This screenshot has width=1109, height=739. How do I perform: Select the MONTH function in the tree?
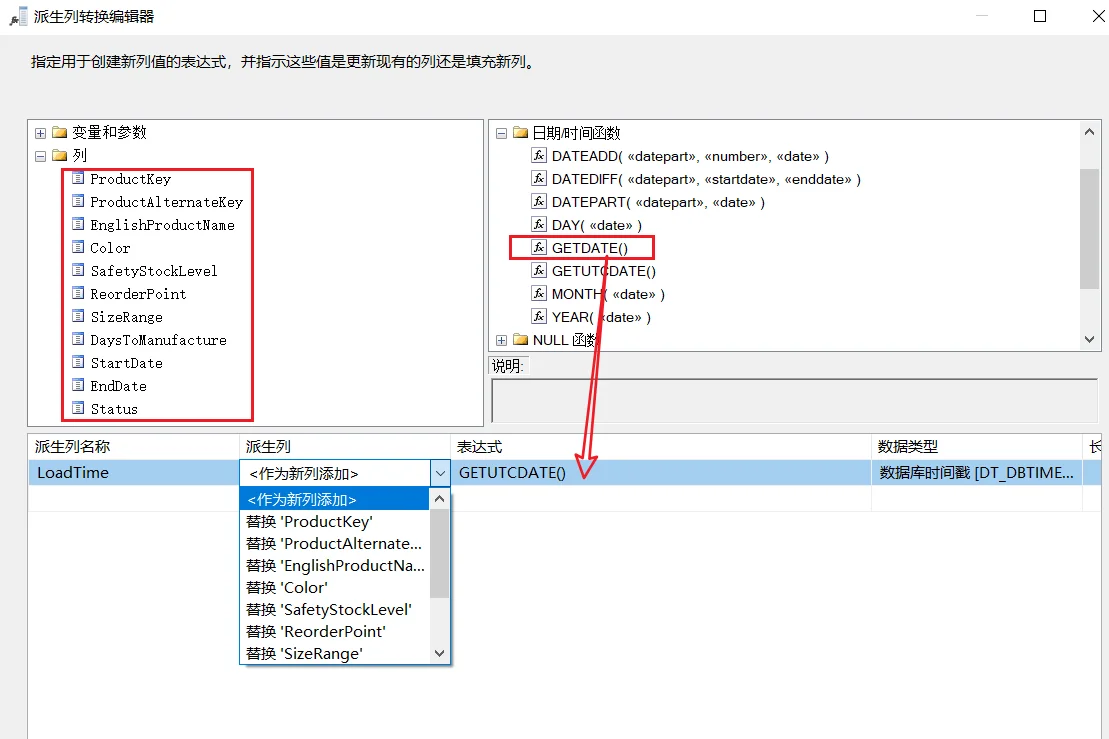tap(608, 294)
